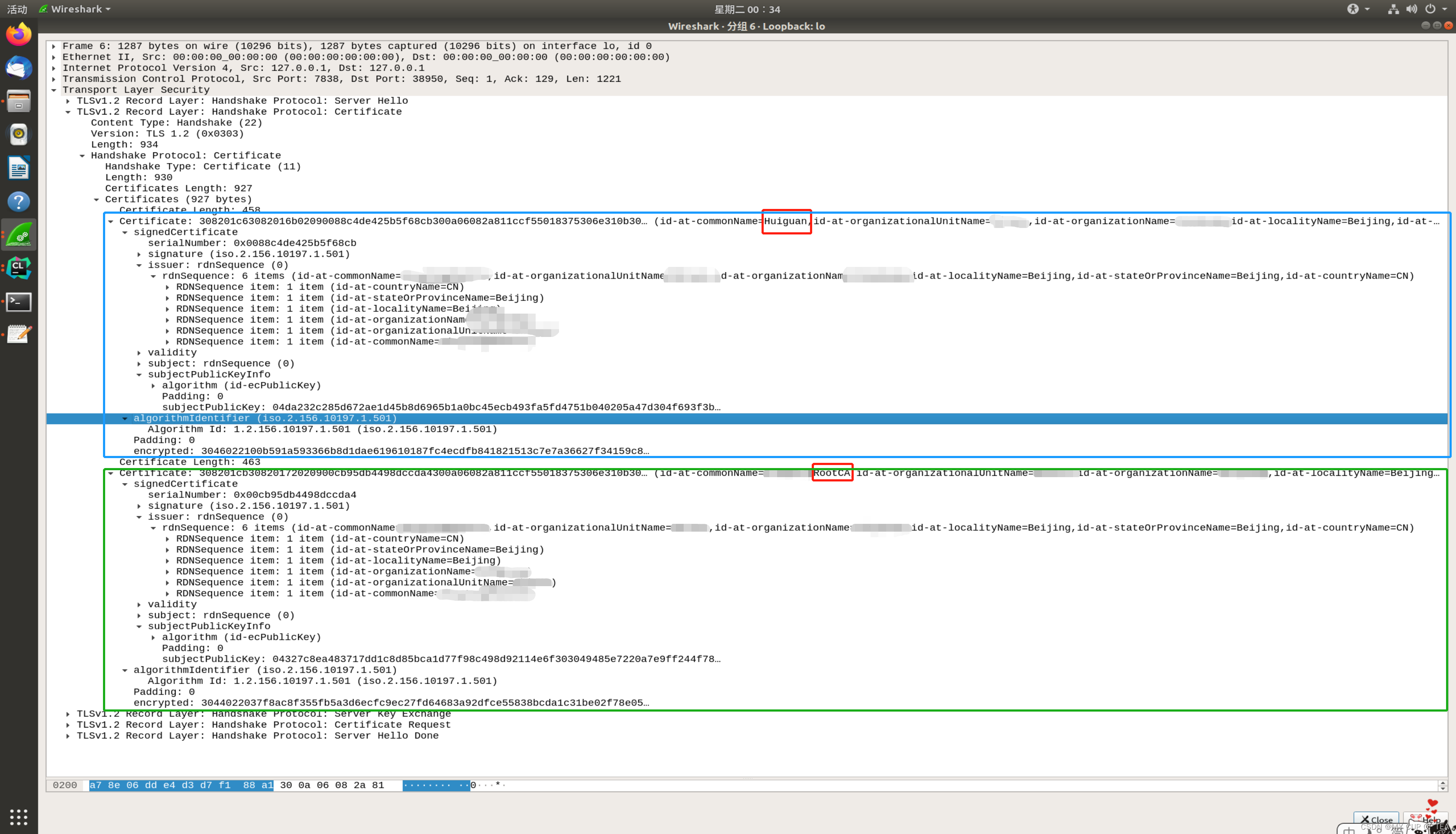Image resolution: width=1456 pixels, height=834 pixels.
Task: Open the text editor dock icon
Action: pyautogui.click(x=18, y=334)
